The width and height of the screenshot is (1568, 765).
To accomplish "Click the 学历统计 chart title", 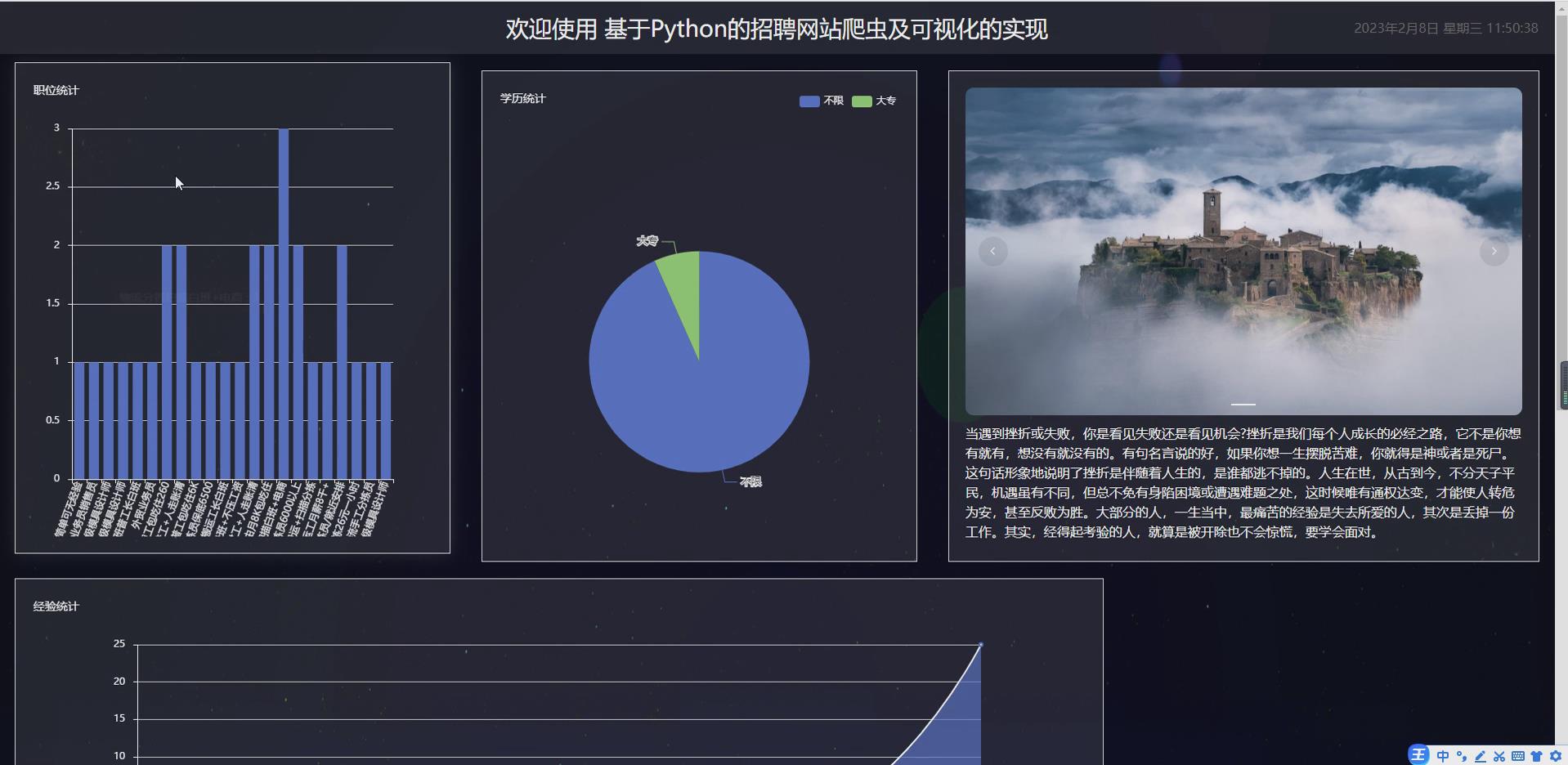I will tap(522, 98).
